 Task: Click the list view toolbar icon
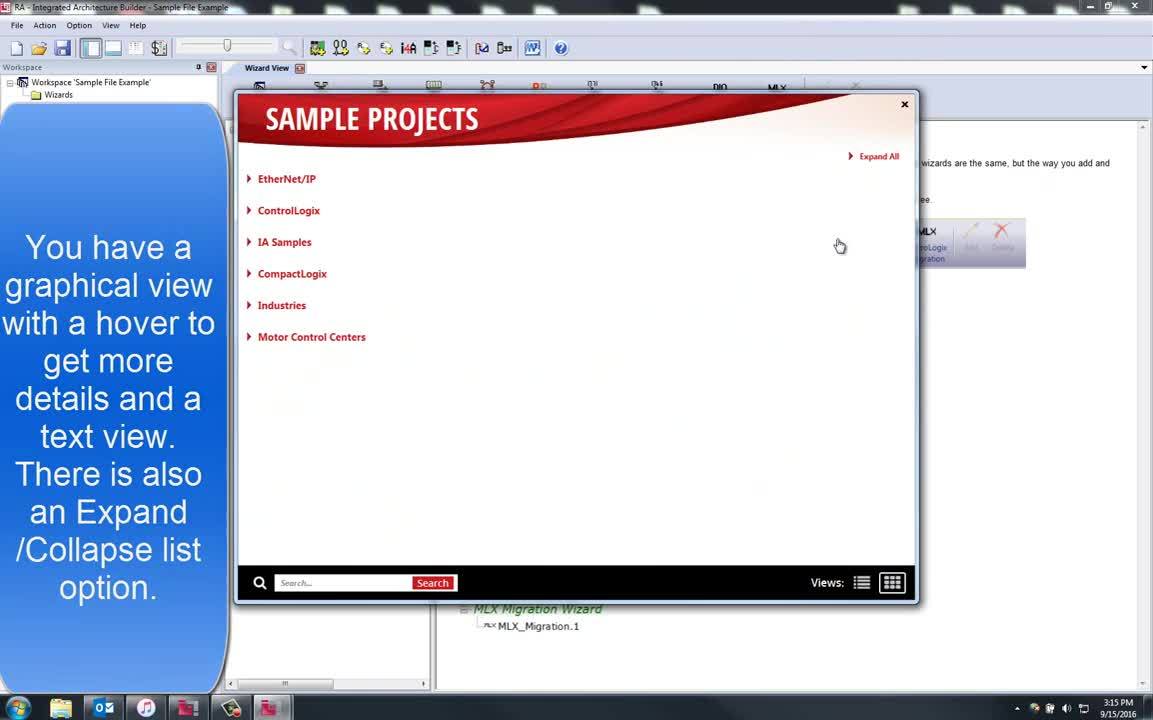tap(136, 49)
